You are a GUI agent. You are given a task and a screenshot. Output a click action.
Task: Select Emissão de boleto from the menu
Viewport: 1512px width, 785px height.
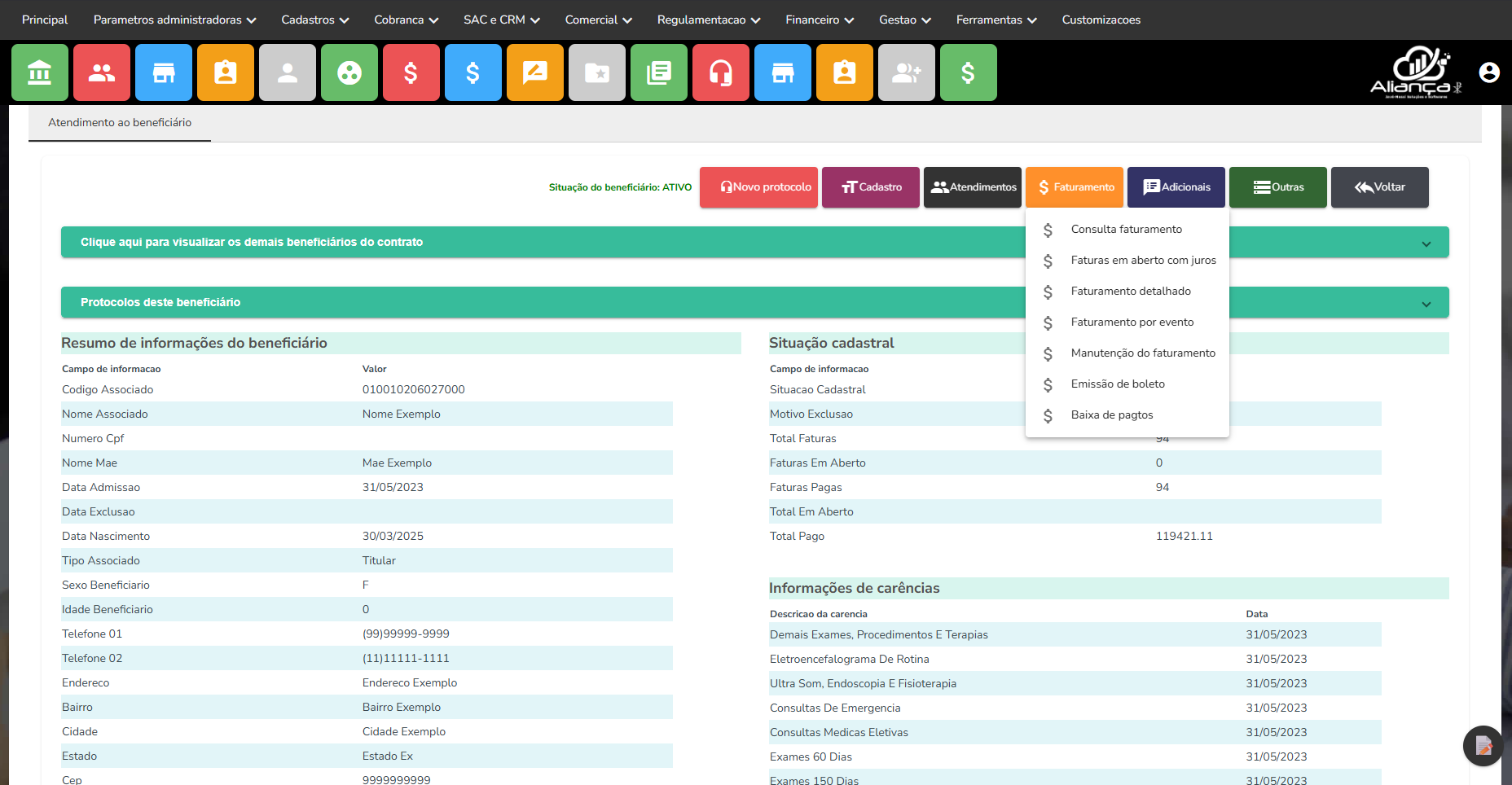[1118, 384]
